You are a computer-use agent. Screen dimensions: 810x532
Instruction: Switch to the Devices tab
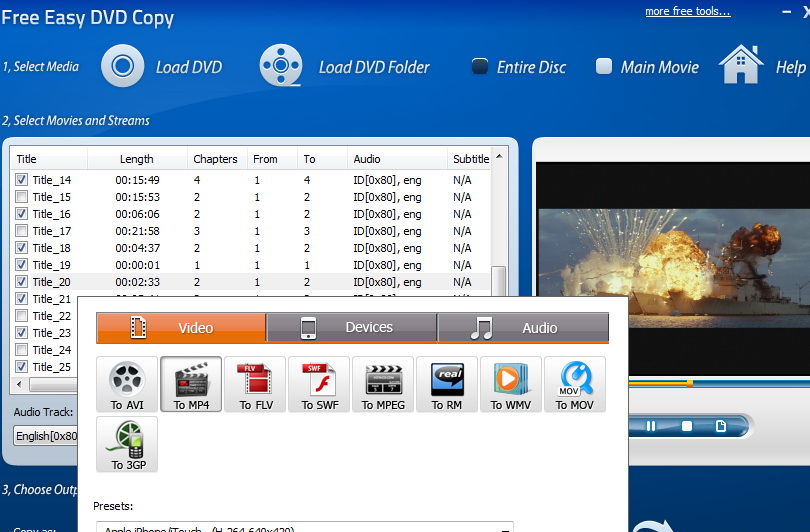click(x=352, y=327)
